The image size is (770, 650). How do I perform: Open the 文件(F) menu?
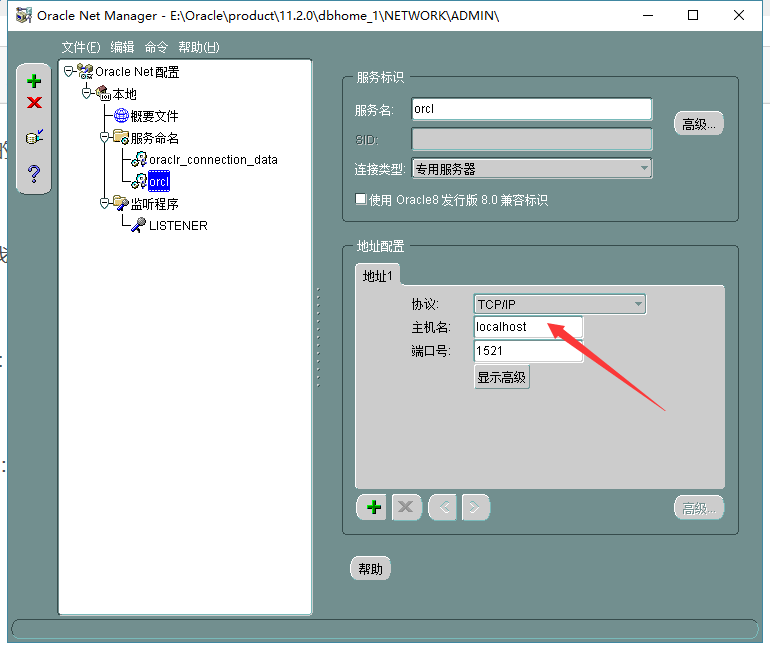(x=81, y=47)
